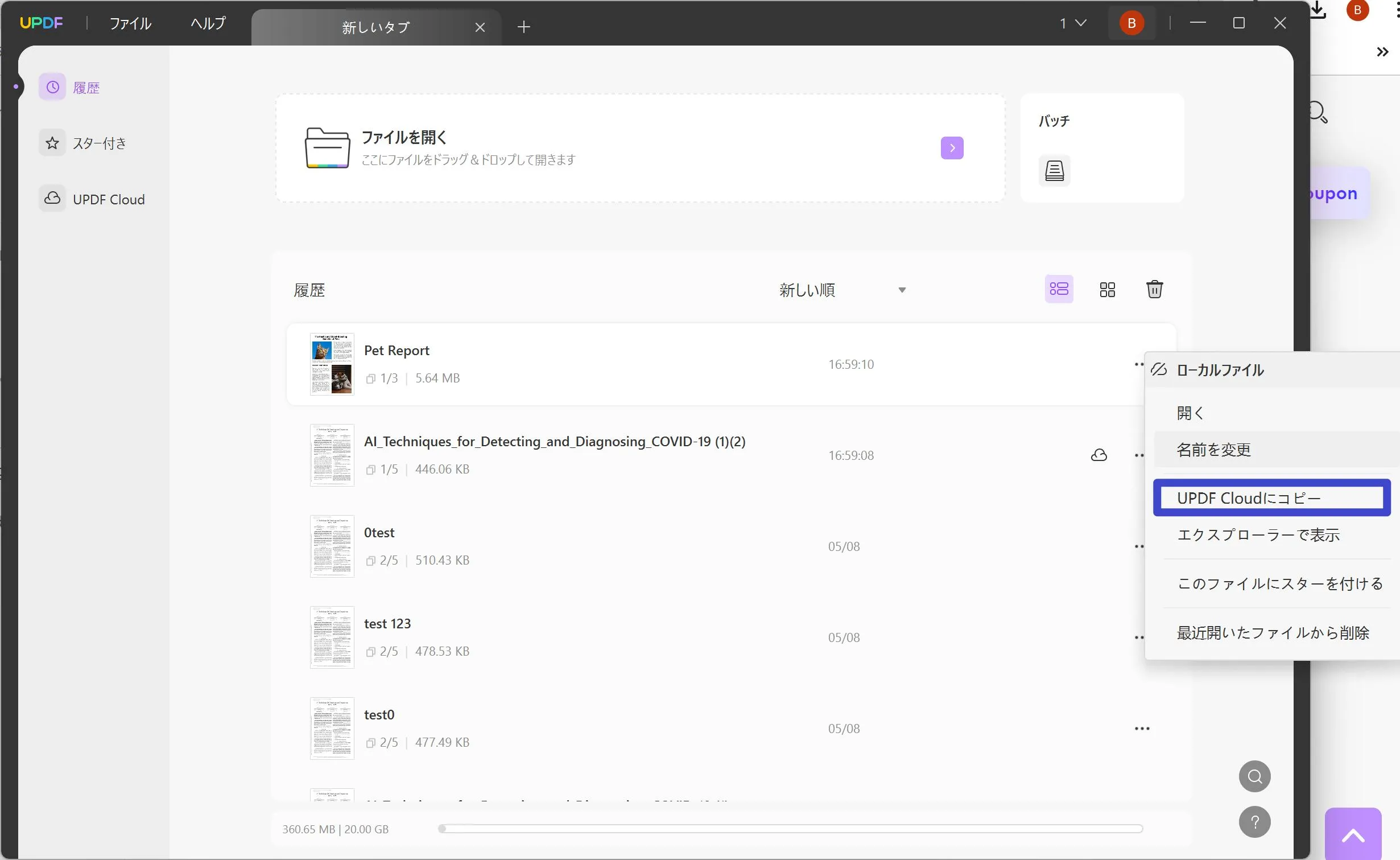Image resolution: width=1400 pixels, height=860 pixels.
Task: Click the 0test file name
Action: pyautogui.click(x=379, y=533)
